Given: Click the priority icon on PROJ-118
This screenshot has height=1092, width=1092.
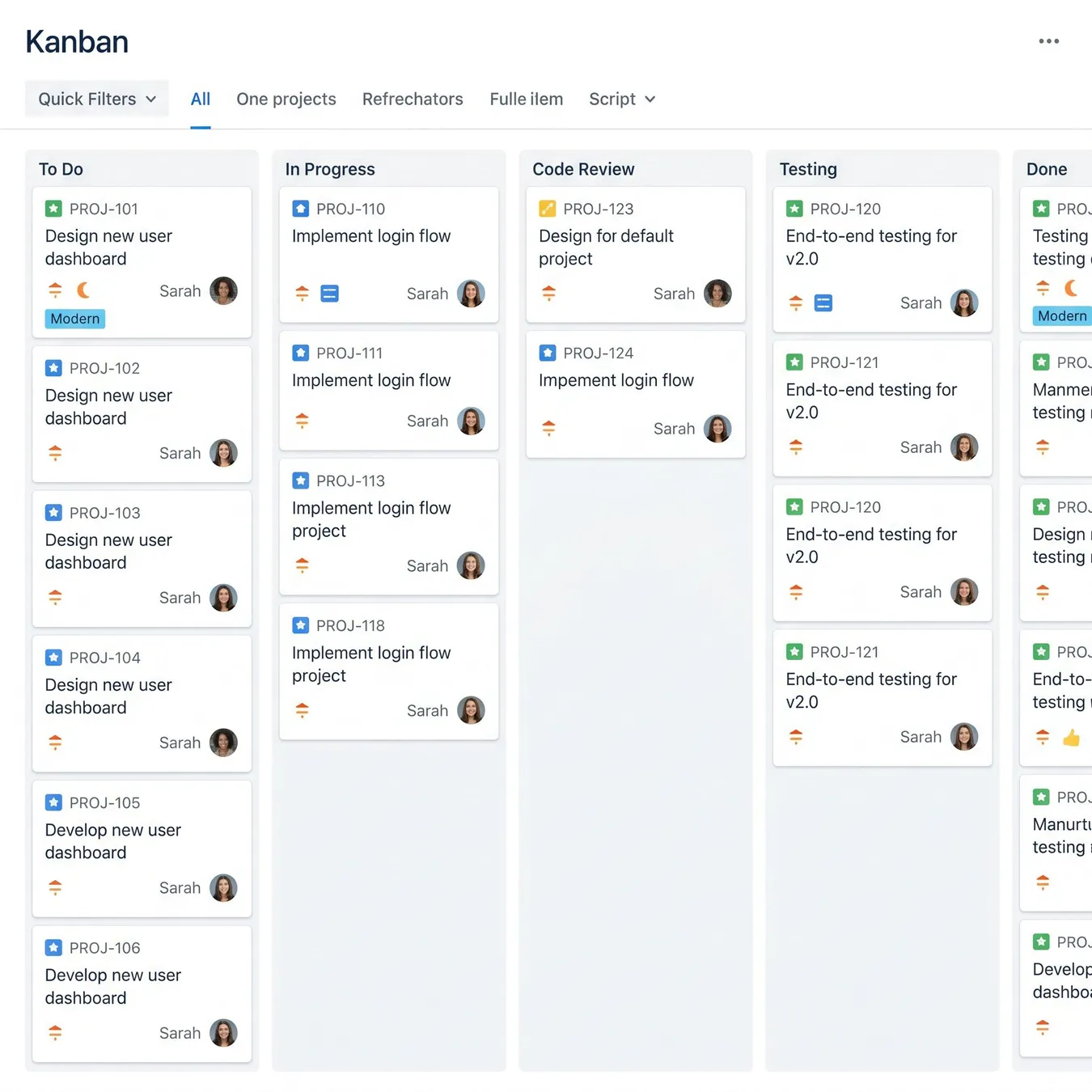Looking at the screenshot, I should 302,710.
